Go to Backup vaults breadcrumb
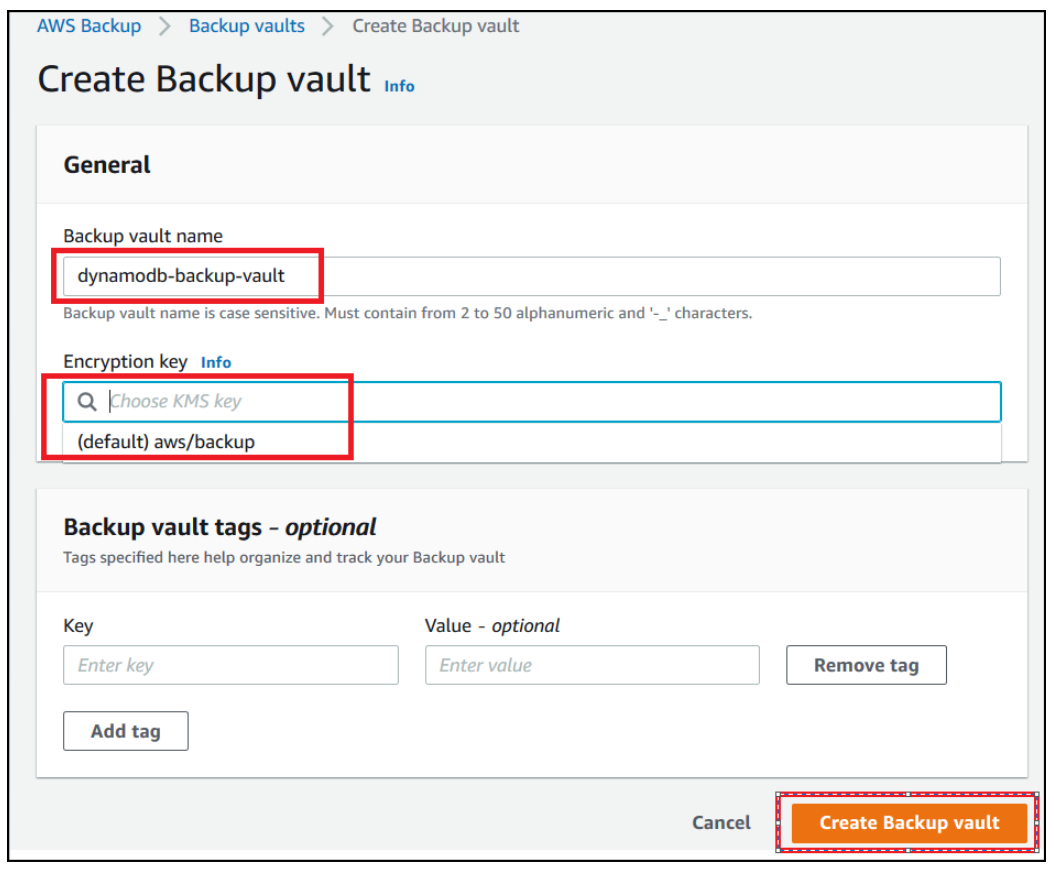The height and width of the screenshot is (869, 1054). point(247,26)
